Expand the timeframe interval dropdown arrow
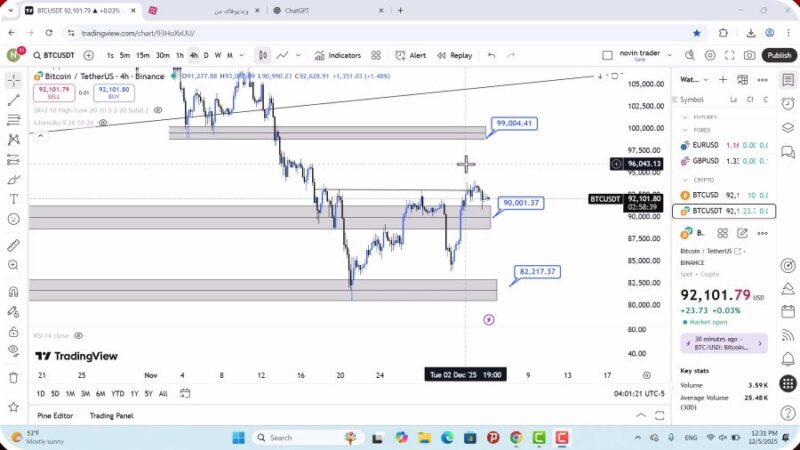The width and height of the screenshot is (800, 450). click(242, 55)
